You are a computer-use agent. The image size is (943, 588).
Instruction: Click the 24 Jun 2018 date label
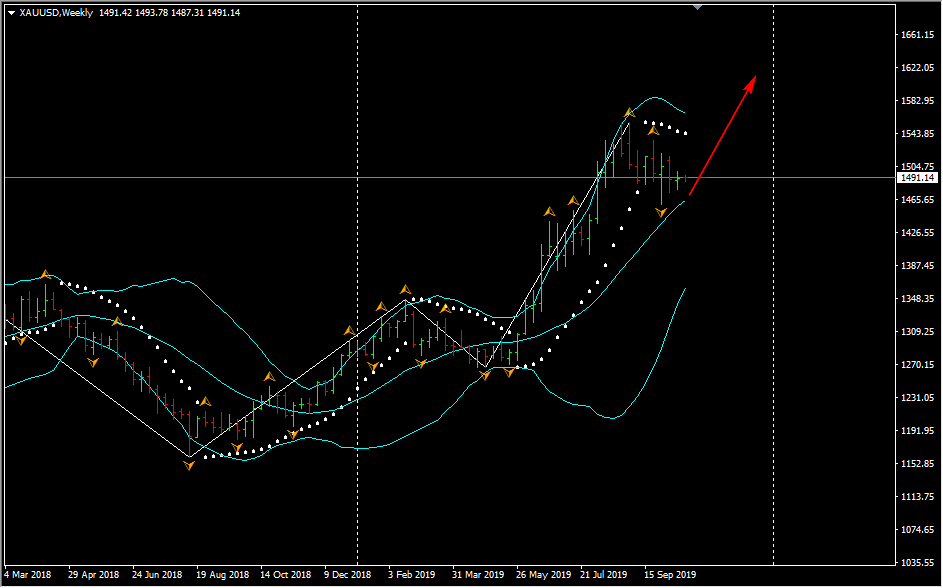coord(157,575)
